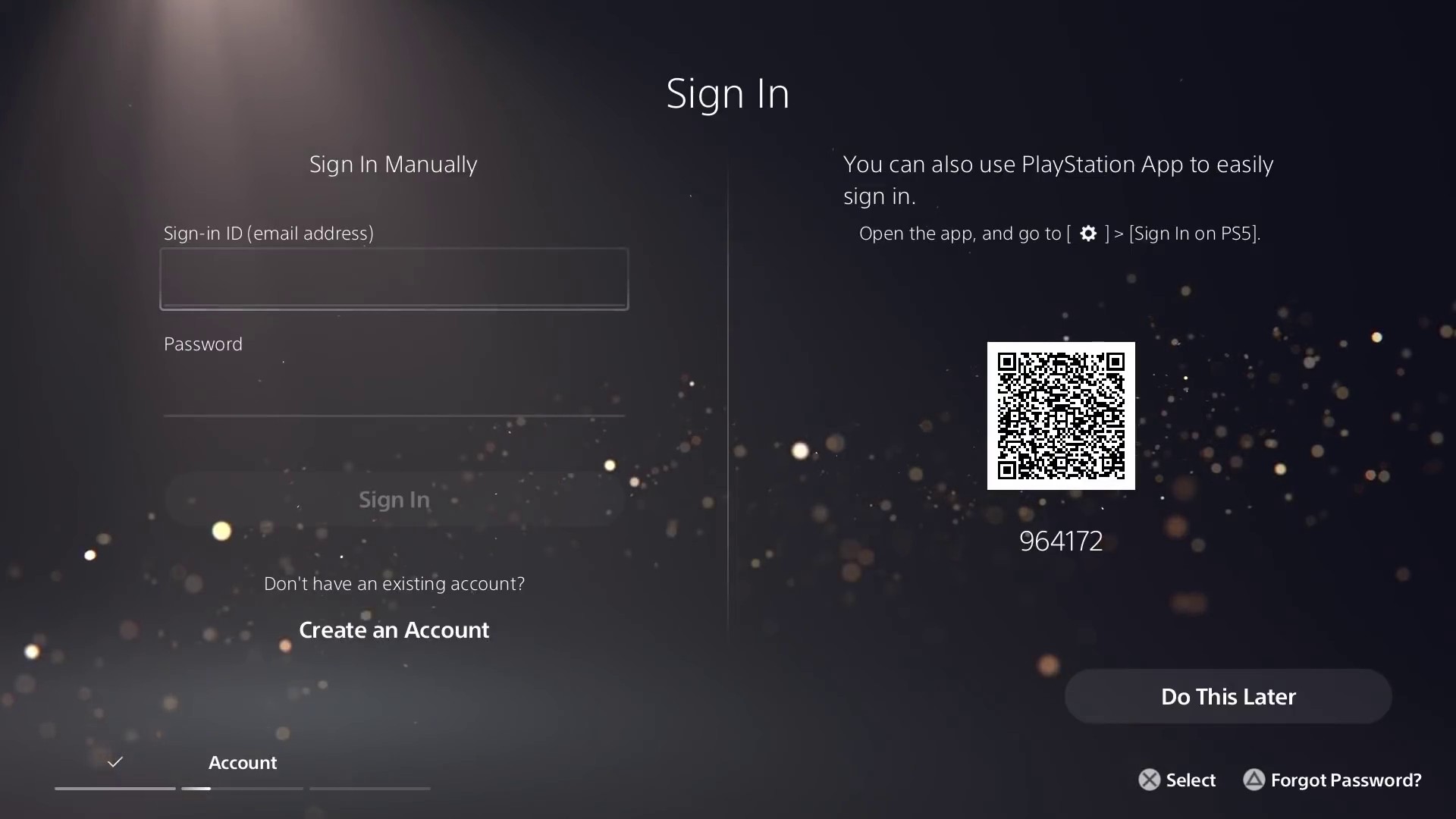Select the Sign In button
Screen dimensions: 1456x819
[x=394, y=499]
